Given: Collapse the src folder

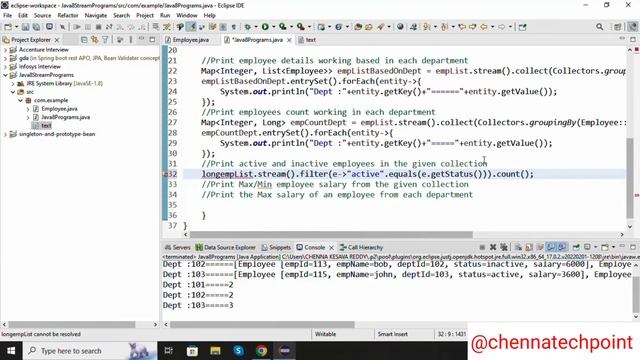Looking at the screenshot, I should coord(13,92).
